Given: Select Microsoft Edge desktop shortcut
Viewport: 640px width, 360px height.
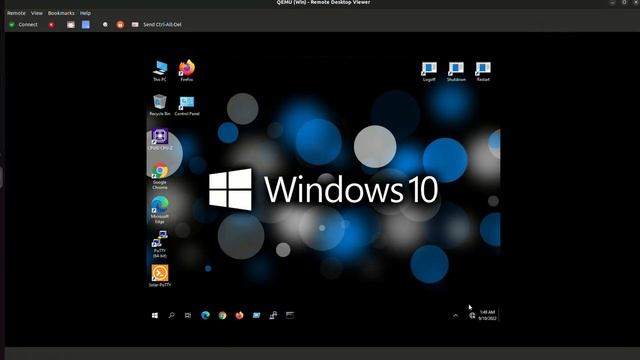Looking at the screenshot, I should click(160, 210).
